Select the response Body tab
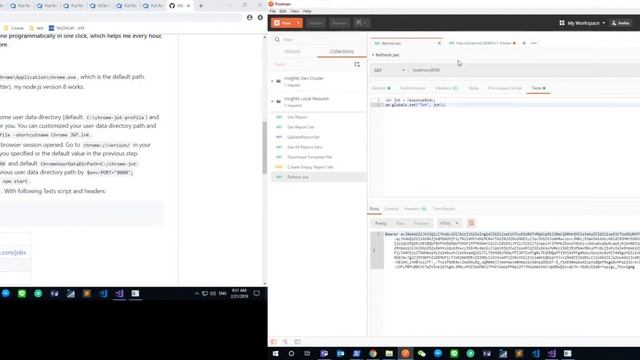Viewport: 640px width, 360px height. click(374, 209)
